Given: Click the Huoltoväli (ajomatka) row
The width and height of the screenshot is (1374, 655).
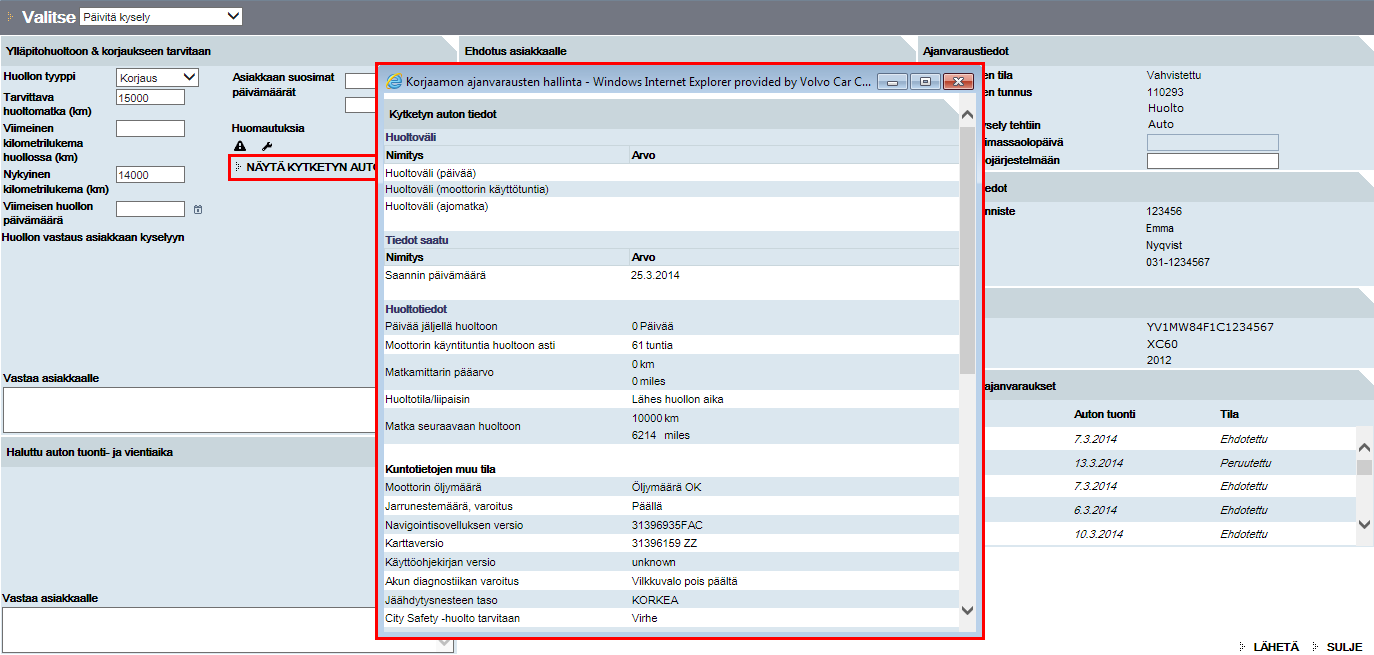Looking at the screenshot, I should coord(671,206).
